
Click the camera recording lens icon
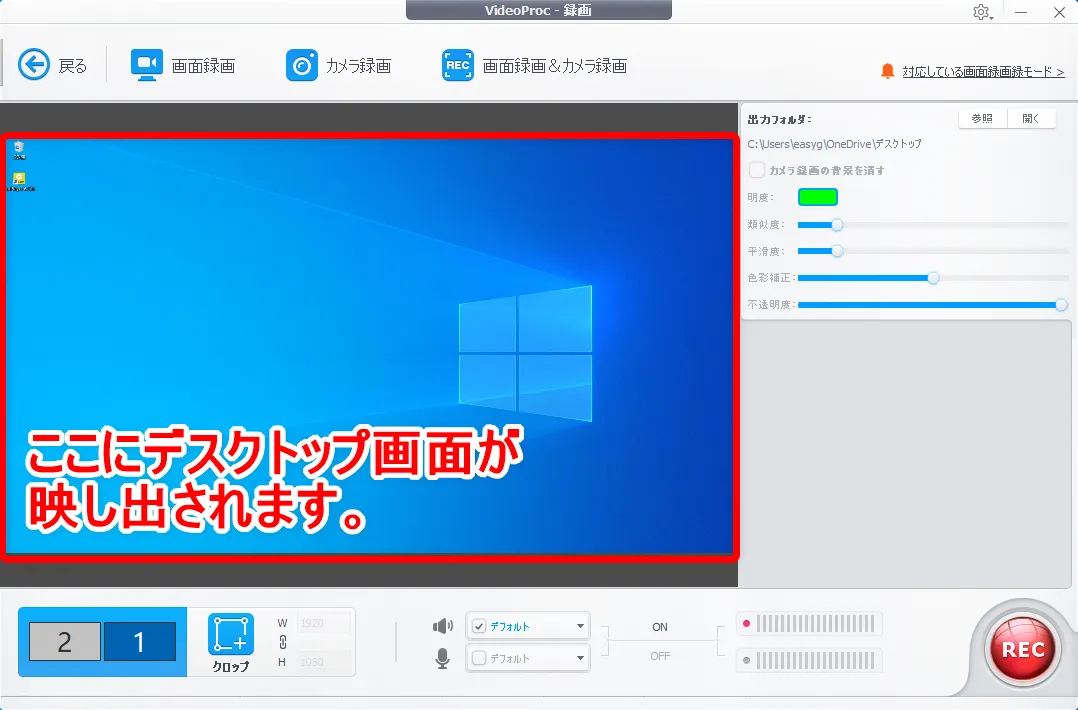tap(302, 65)
